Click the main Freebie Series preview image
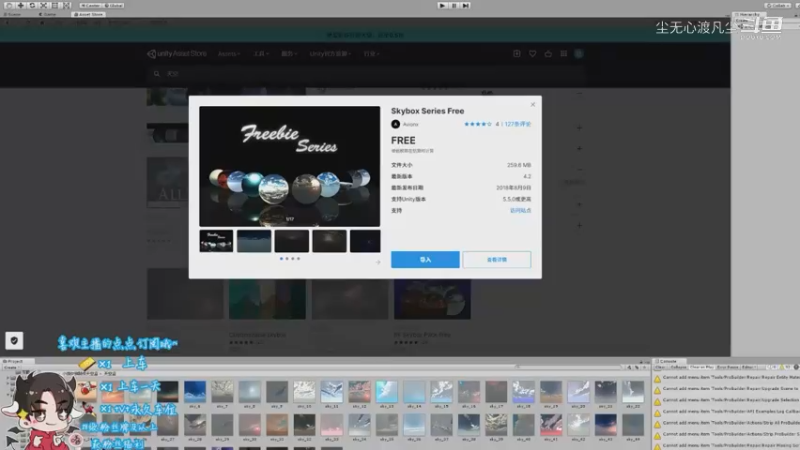The image size is (800, 450). pyautogui.click(x=290, y=166)
